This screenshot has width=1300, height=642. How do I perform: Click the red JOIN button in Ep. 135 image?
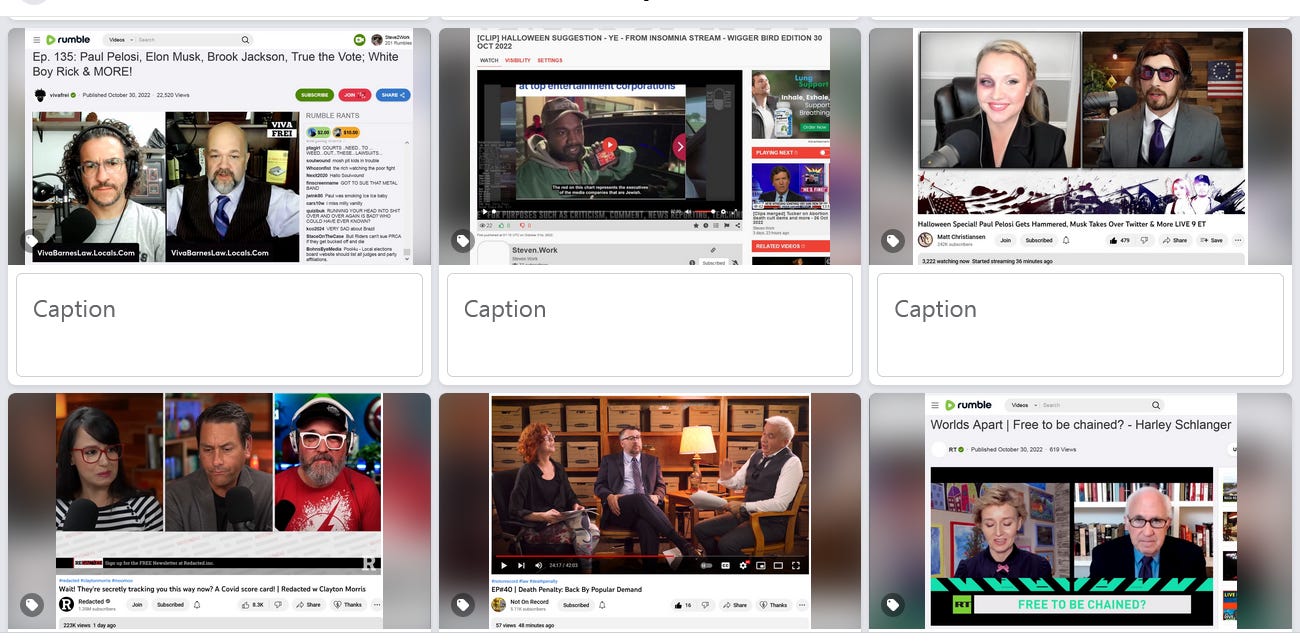pos(353,95)
